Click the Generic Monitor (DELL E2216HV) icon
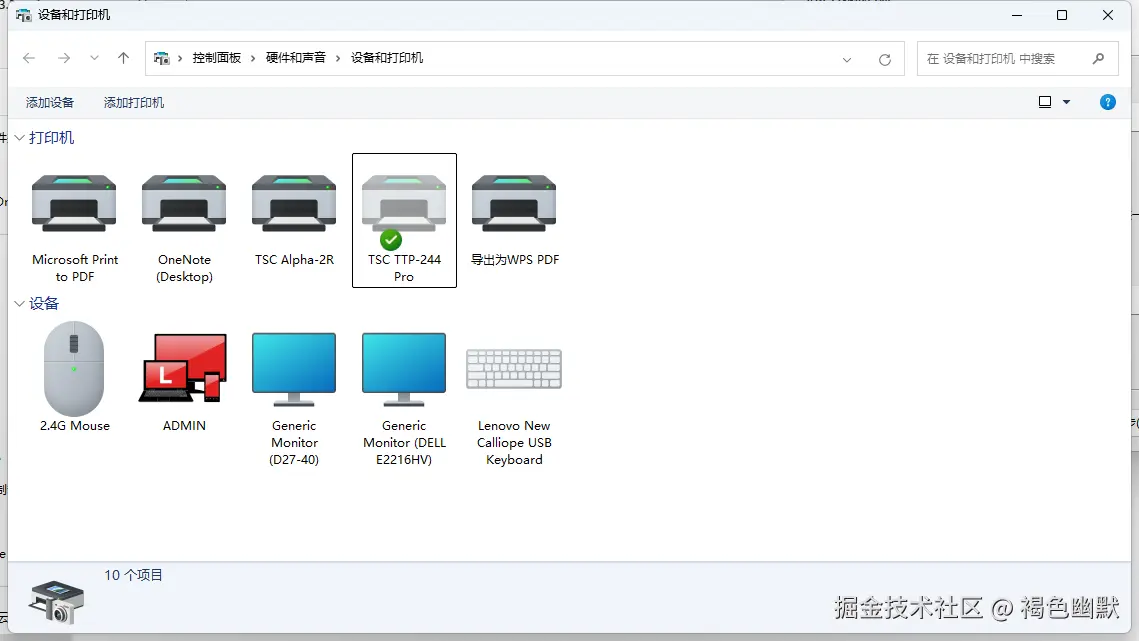1139x641 pixels. click(x=404, y=368)
